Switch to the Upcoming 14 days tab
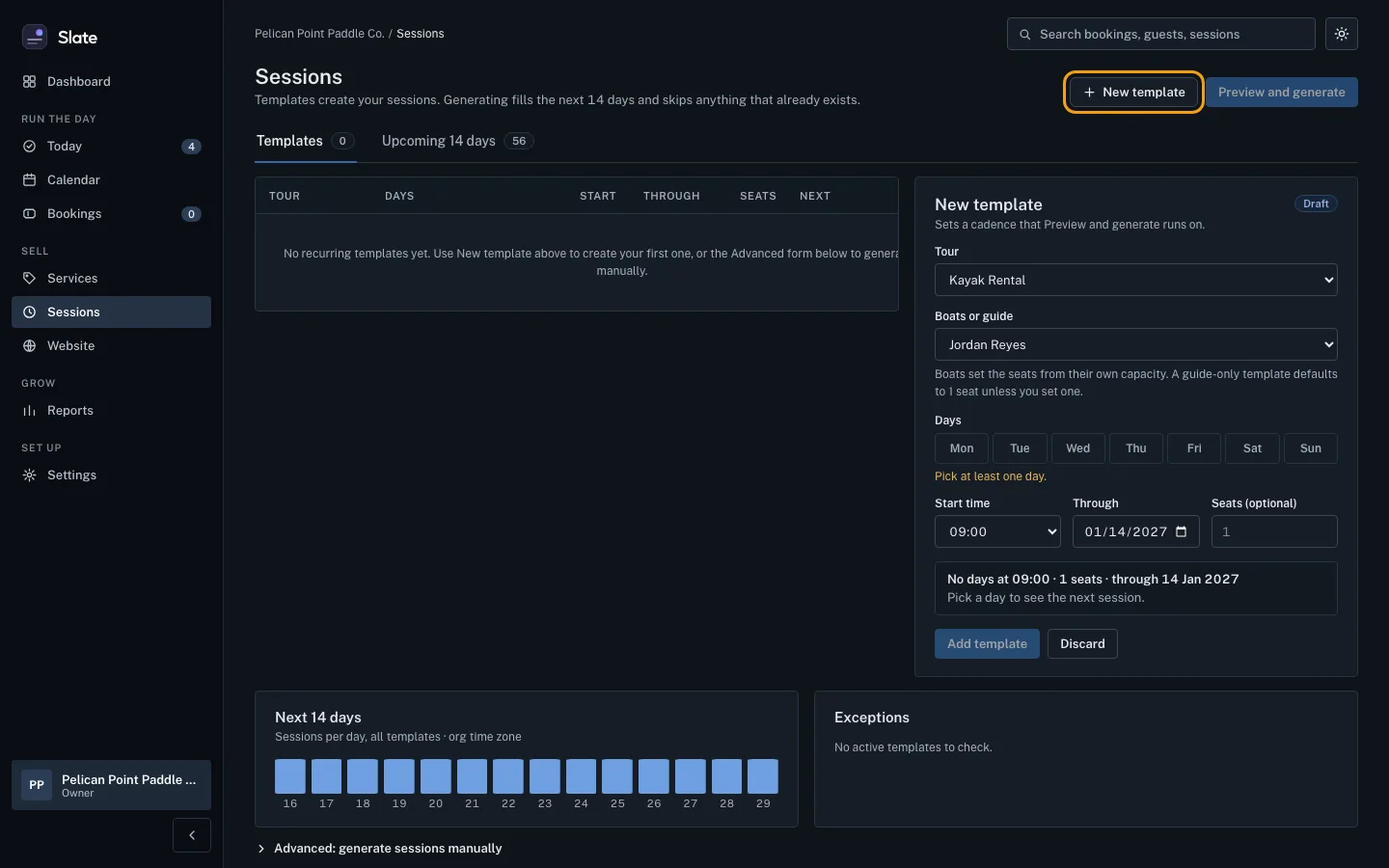The height and width of the screenshot is (868, 1389). coord(457,141)
